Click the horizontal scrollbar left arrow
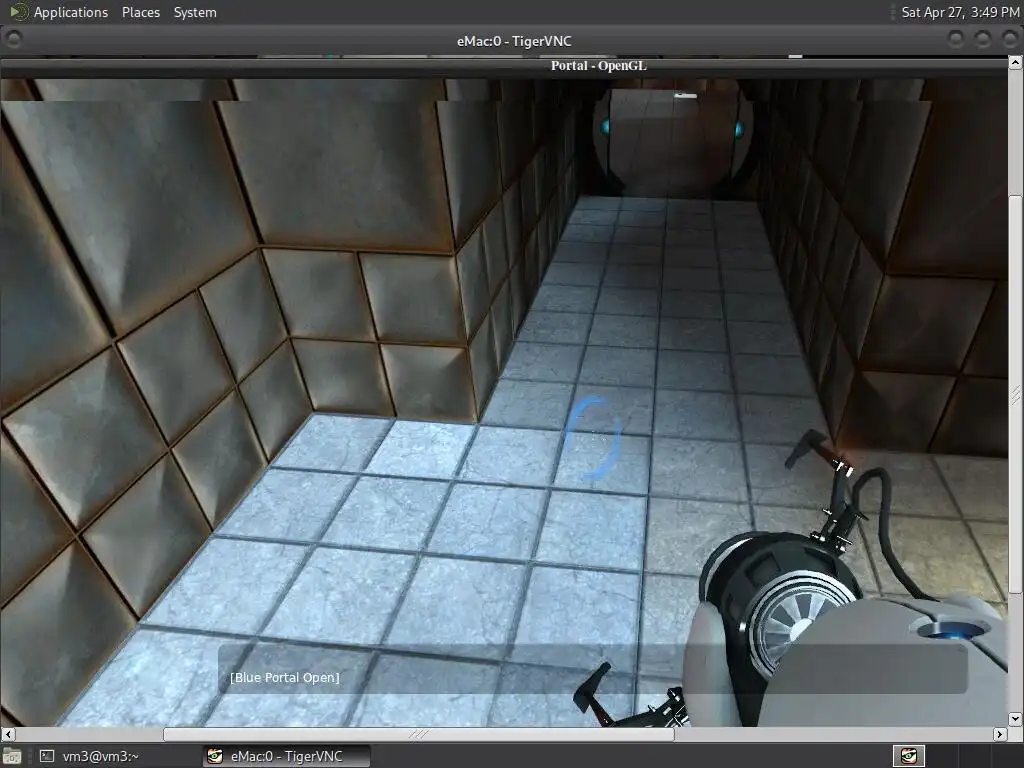Viewport: 1024px width, 768px height. (x=7, y=734)
